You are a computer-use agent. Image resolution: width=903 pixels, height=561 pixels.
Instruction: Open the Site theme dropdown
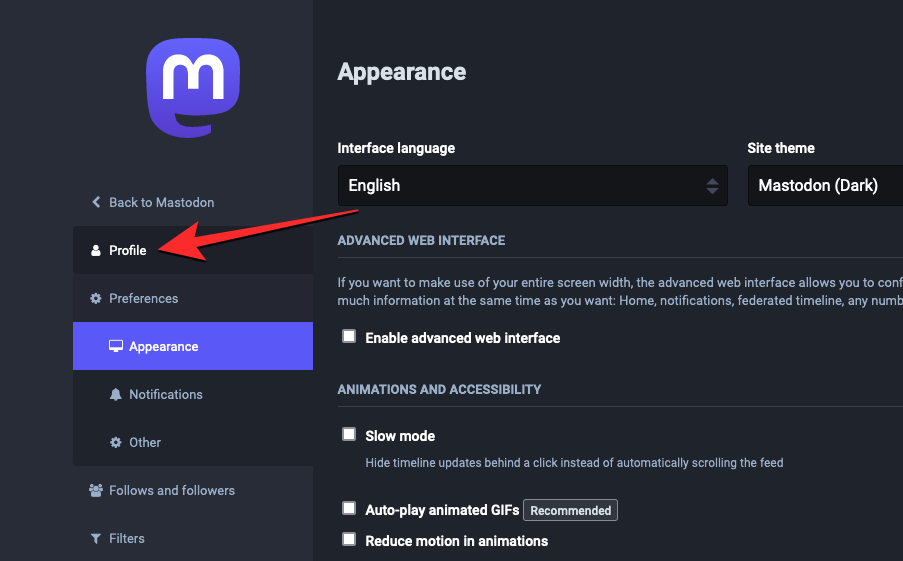825,186
